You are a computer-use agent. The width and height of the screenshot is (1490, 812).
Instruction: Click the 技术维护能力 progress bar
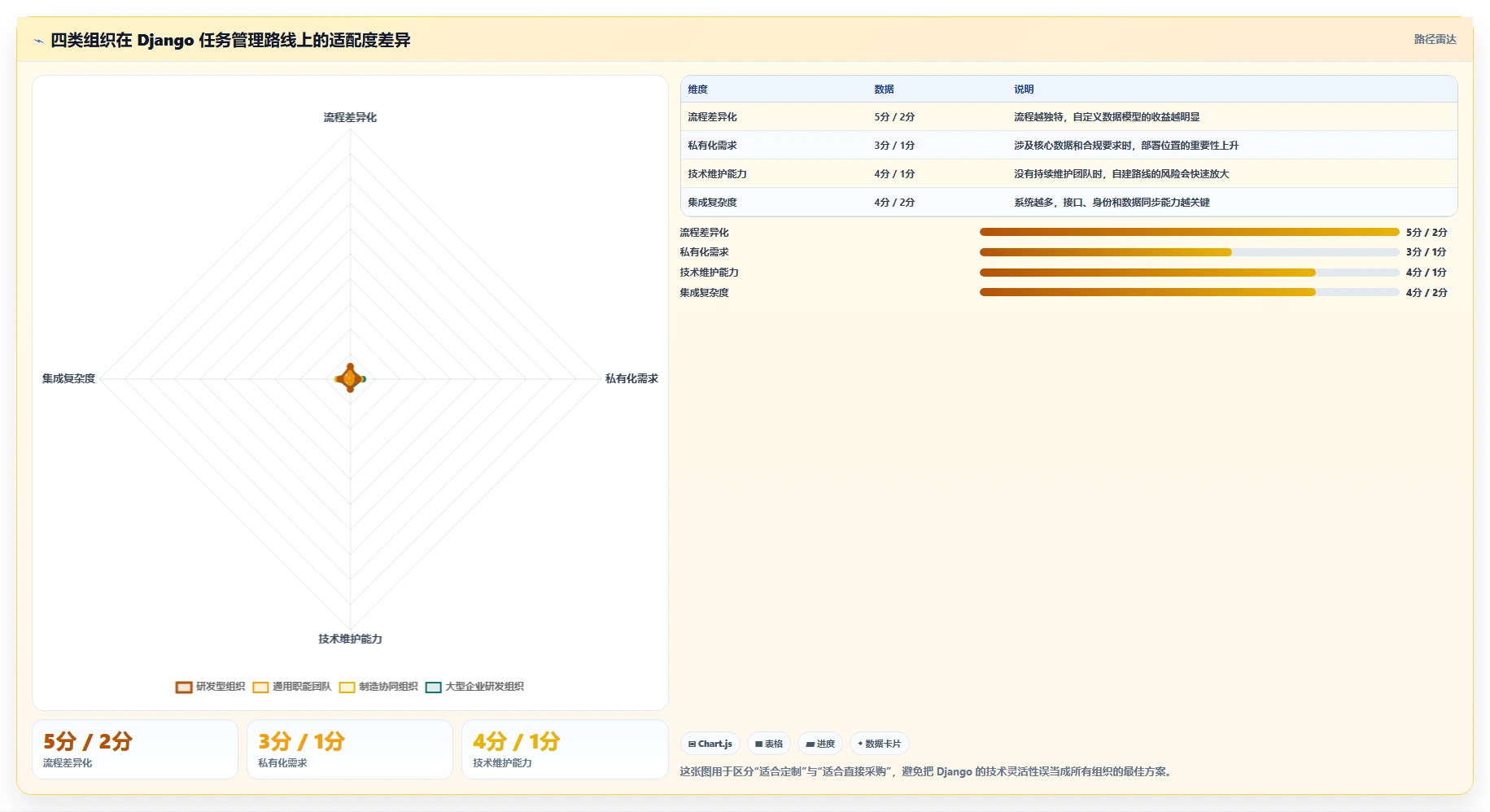pos(1189,273)
